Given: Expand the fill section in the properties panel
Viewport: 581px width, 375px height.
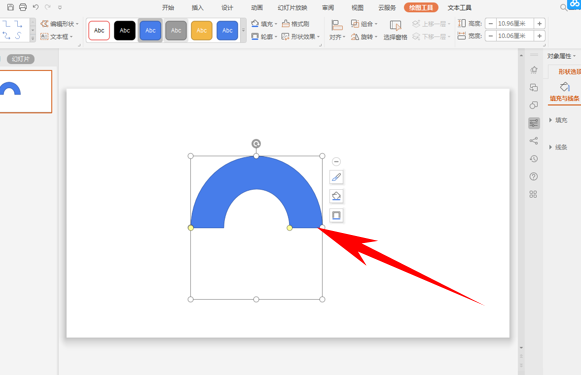Looking at the screenshot, I should 558,120.
